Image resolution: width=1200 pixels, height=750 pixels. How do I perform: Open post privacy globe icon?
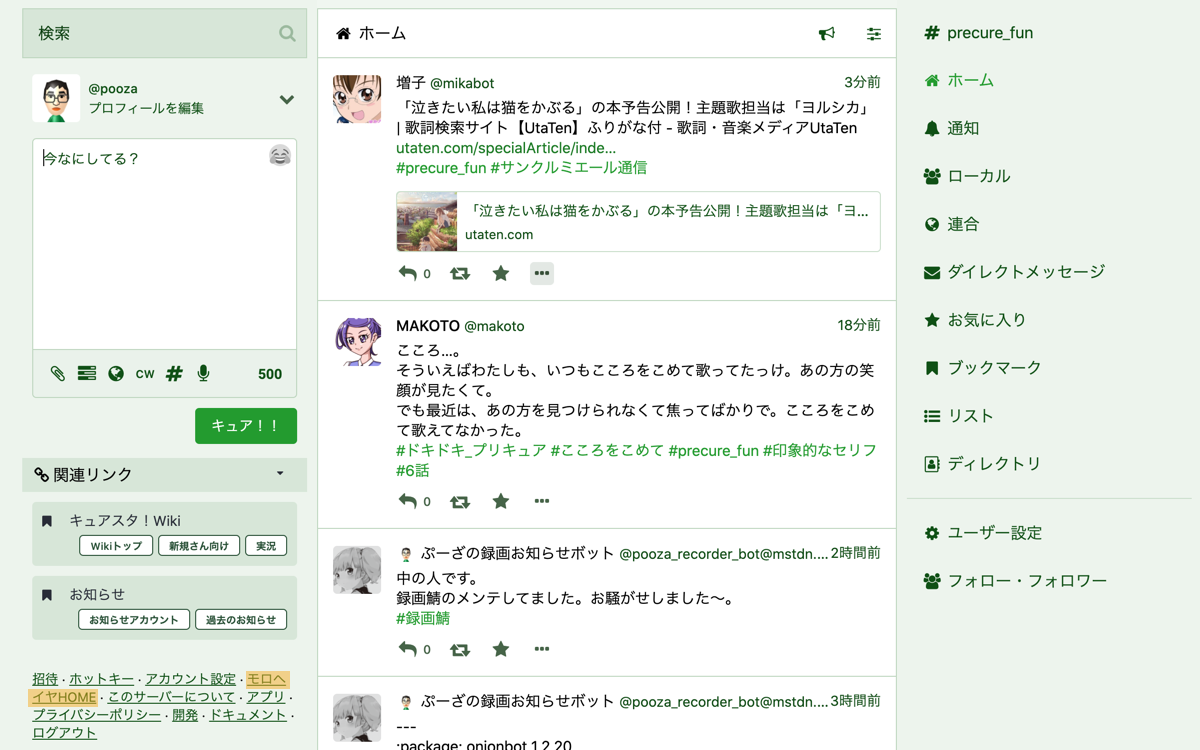tap(116, 374)
